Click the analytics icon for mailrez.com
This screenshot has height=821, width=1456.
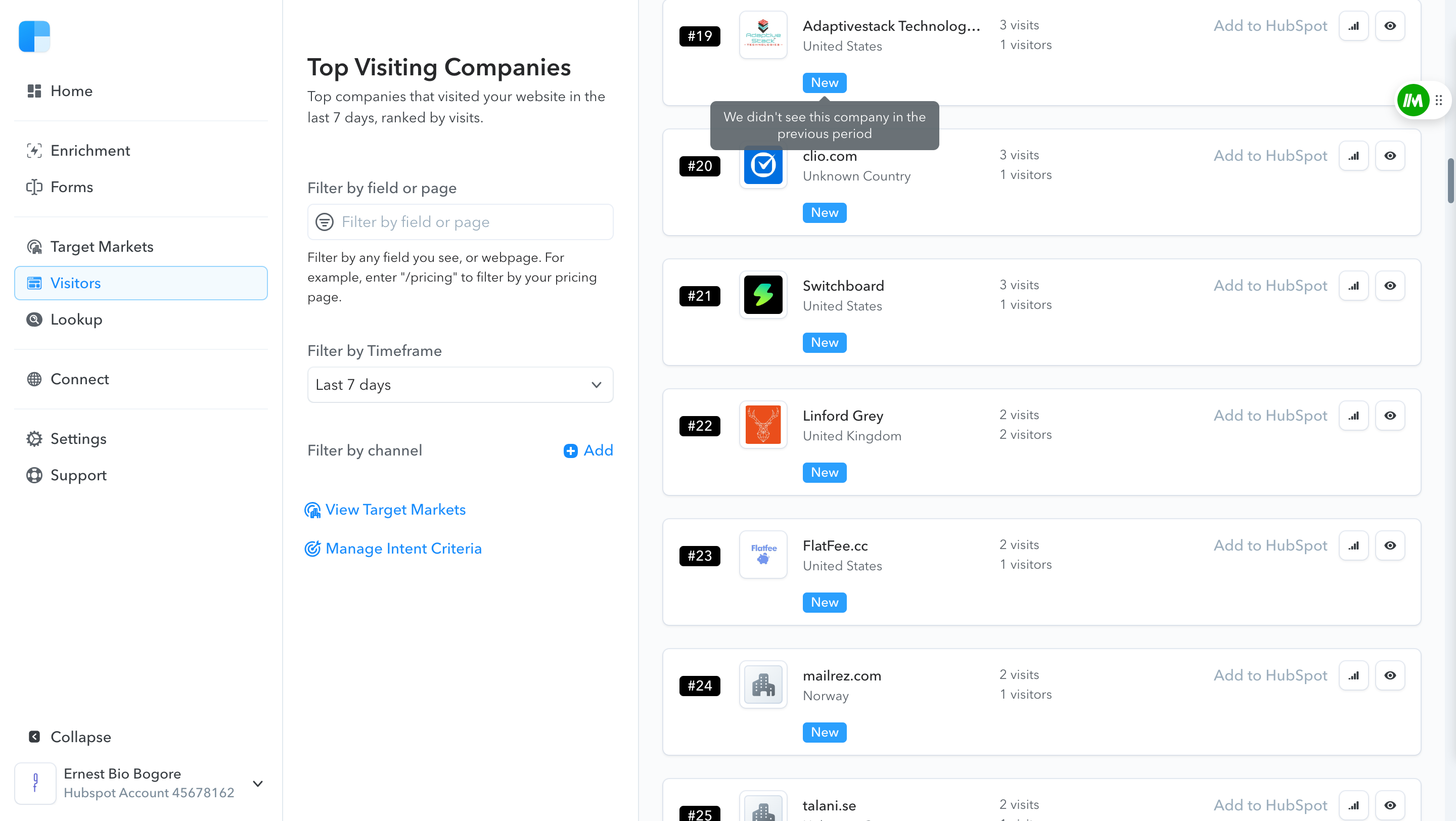pyautogui.click(x=1354, y=675)
